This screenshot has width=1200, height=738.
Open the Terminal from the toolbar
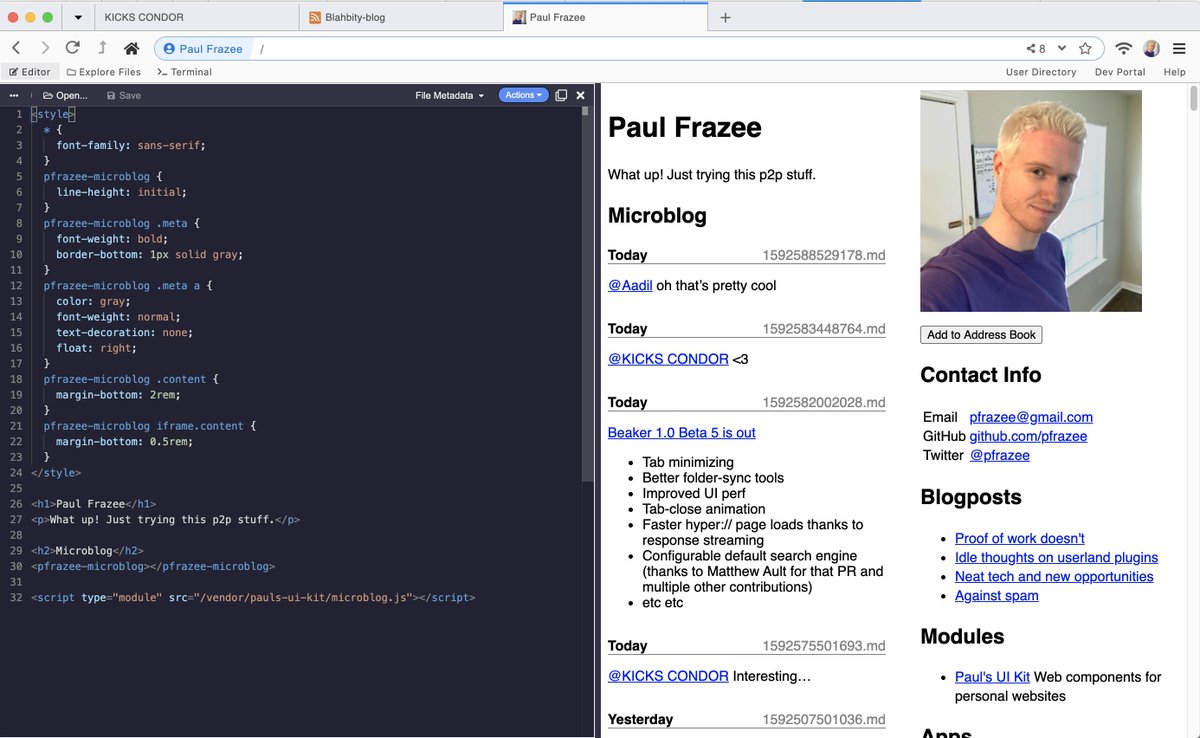click(x=185, y=72)
